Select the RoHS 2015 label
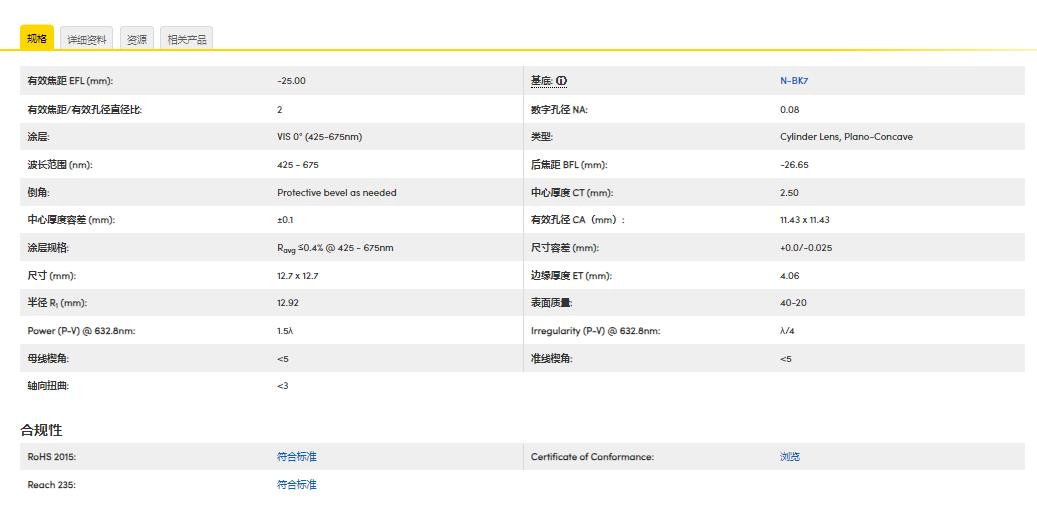 [x=52, y=456]
